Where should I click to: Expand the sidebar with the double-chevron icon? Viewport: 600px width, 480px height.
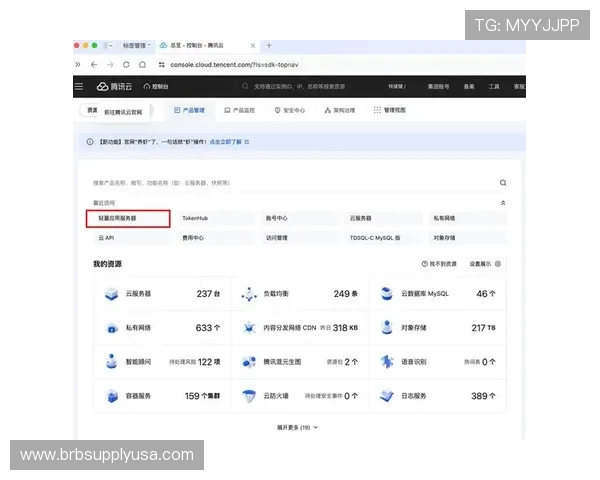(x=78, y=65)
